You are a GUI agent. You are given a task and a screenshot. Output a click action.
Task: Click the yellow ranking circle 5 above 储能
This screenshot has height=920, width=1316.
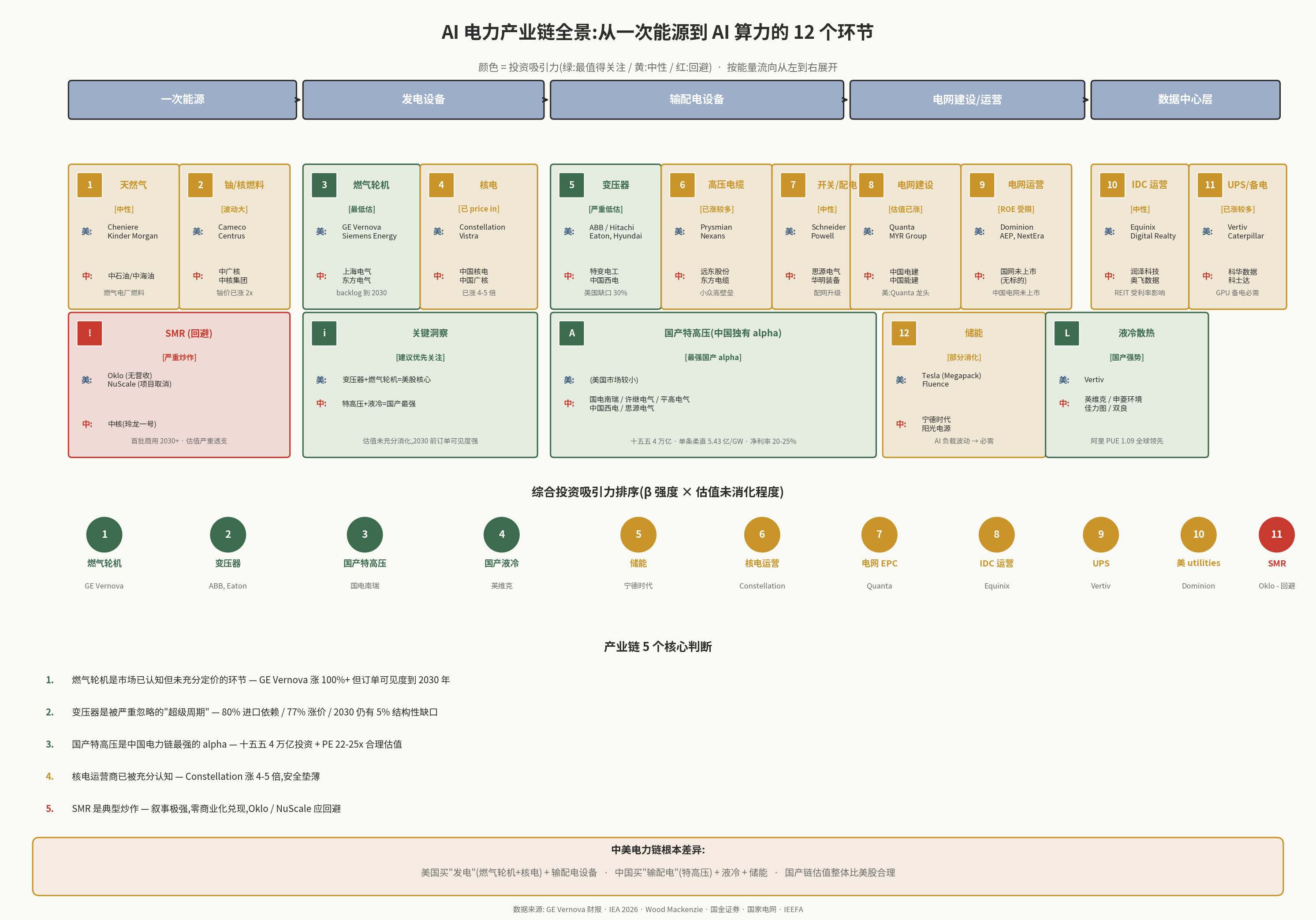coord(638,534)
